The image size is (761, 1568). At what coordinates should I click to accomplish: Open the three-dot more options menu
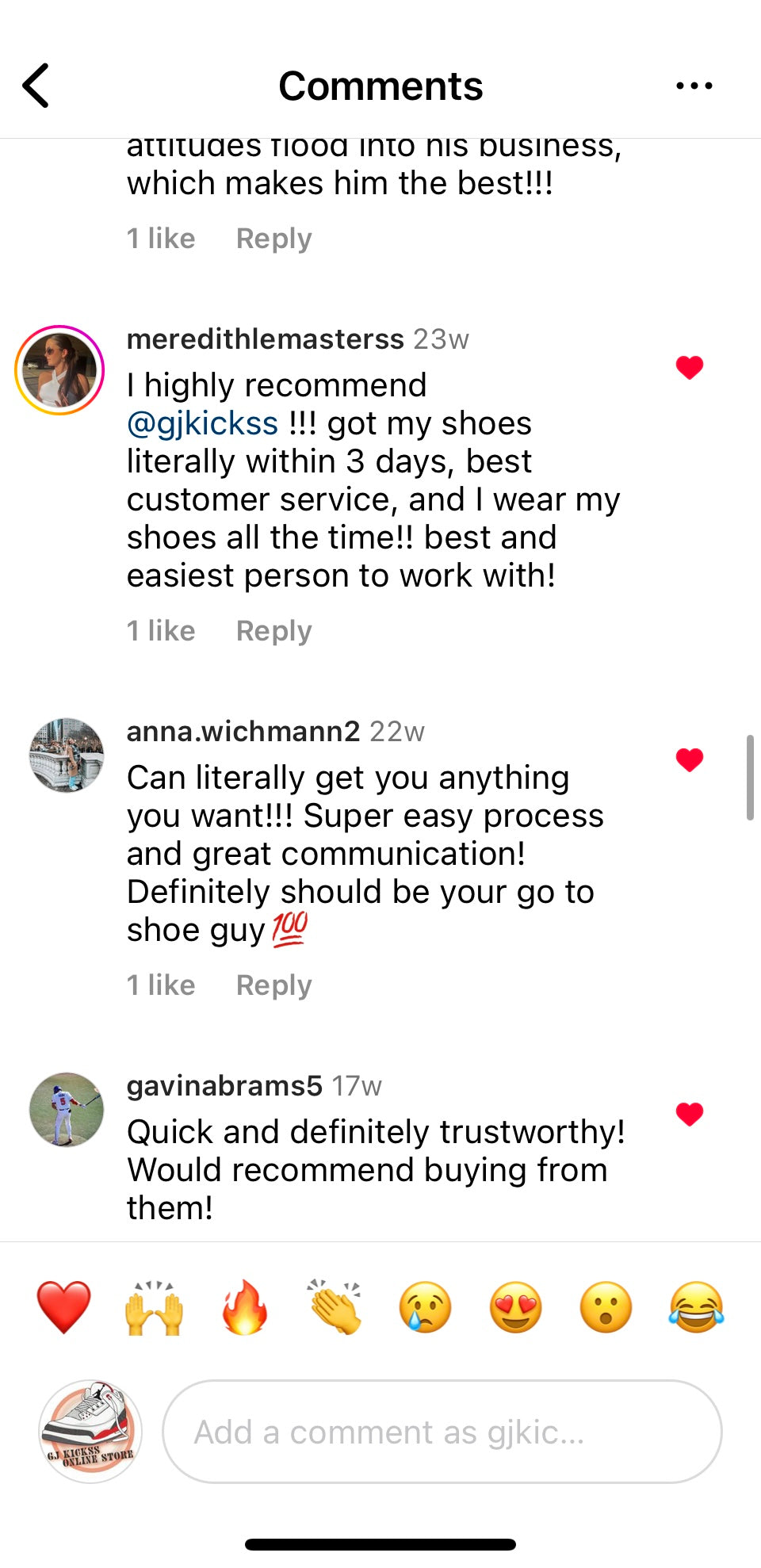694,86
